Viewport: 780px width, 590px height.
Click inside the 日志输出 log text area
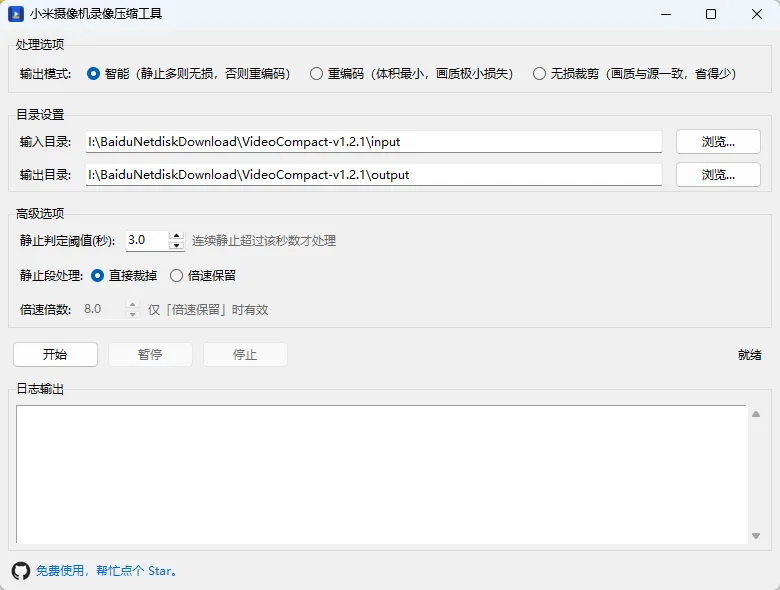click(x=382, y=474)
